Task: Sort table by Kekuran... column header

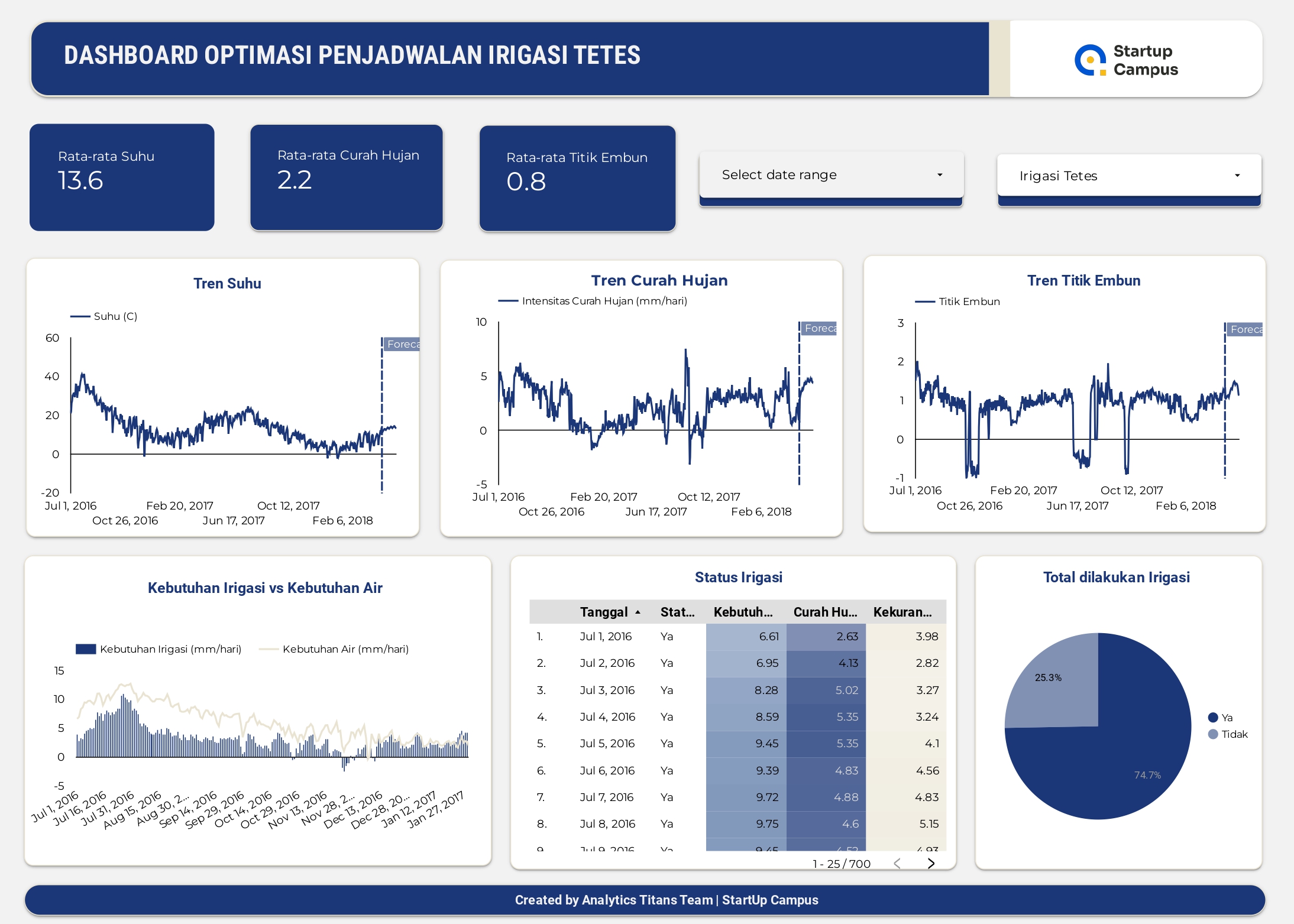Action: (902, 612)
